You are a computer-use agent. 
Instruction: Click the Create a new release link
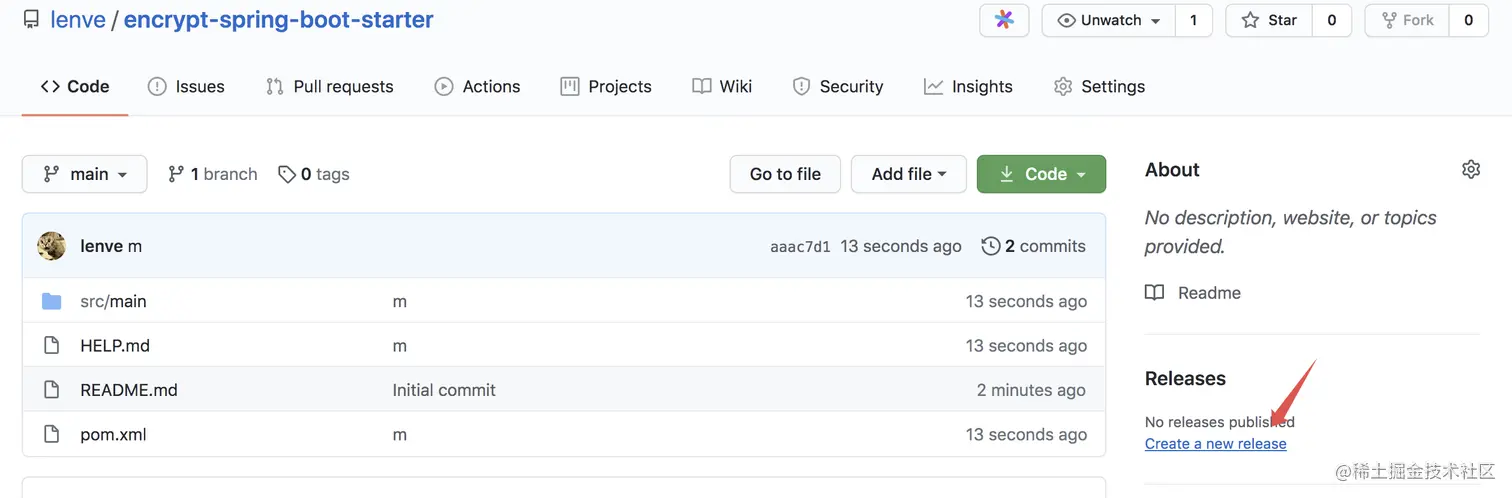click(x=1215, y=444)
